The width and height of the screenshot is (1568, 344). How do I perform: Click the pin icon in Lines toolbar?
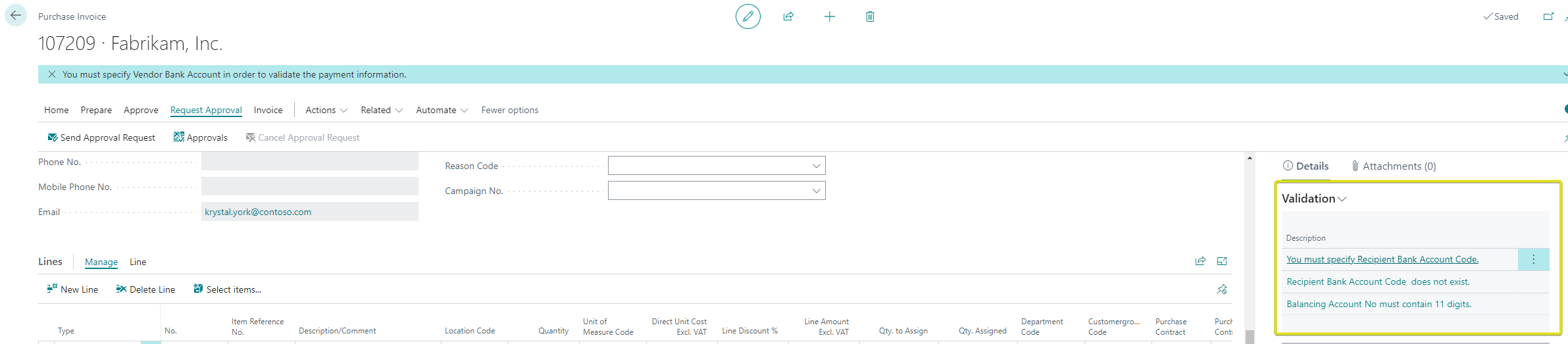click(1222, 289)
